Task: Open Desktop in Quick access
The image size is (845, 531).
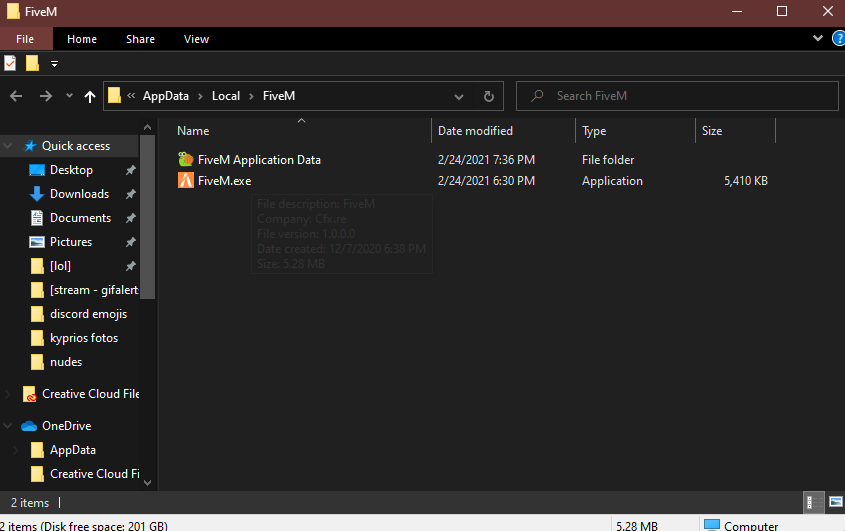Action: (x=71, y=170)
